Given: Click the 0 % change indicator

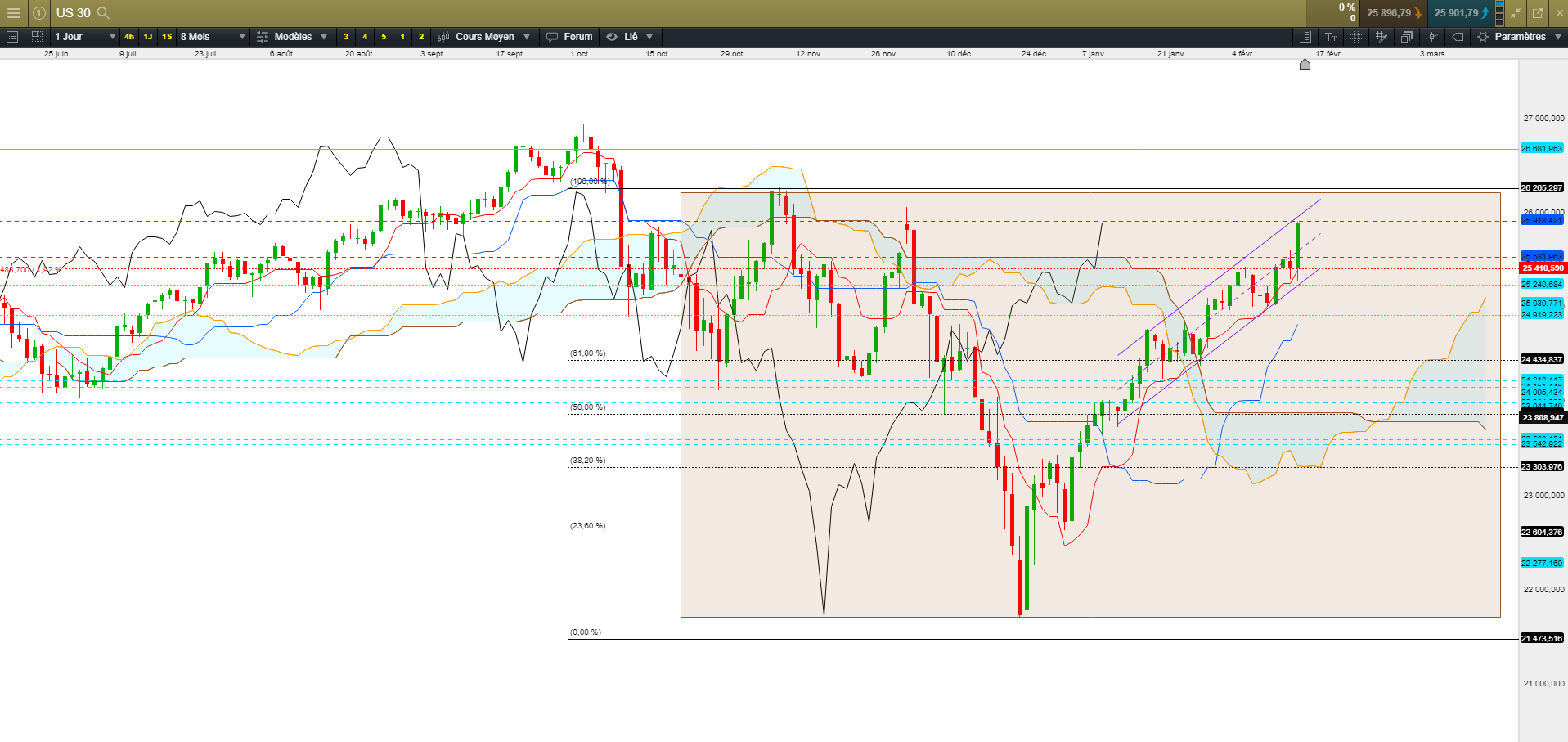Looking at the screenshot, I should tap(1347, 7).
